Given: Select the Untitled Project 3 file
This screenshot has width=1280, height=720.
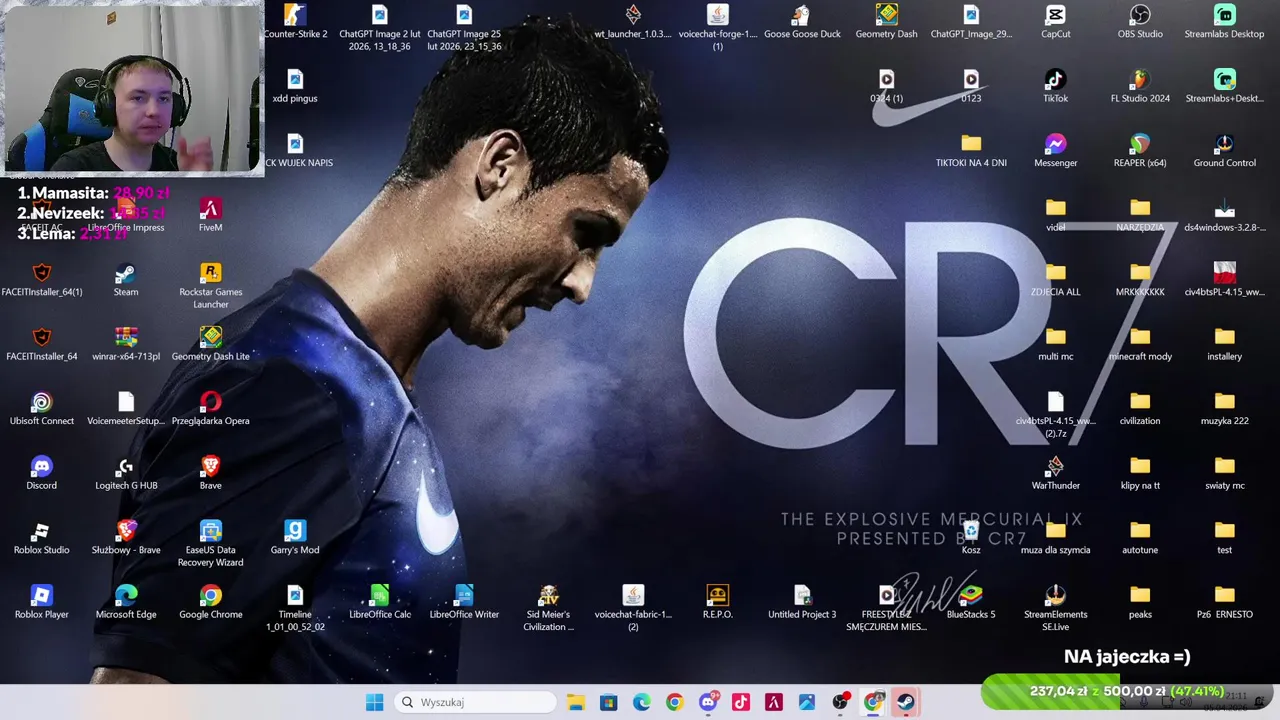Looking at the screenshot, I should click(x=802, y=602).
